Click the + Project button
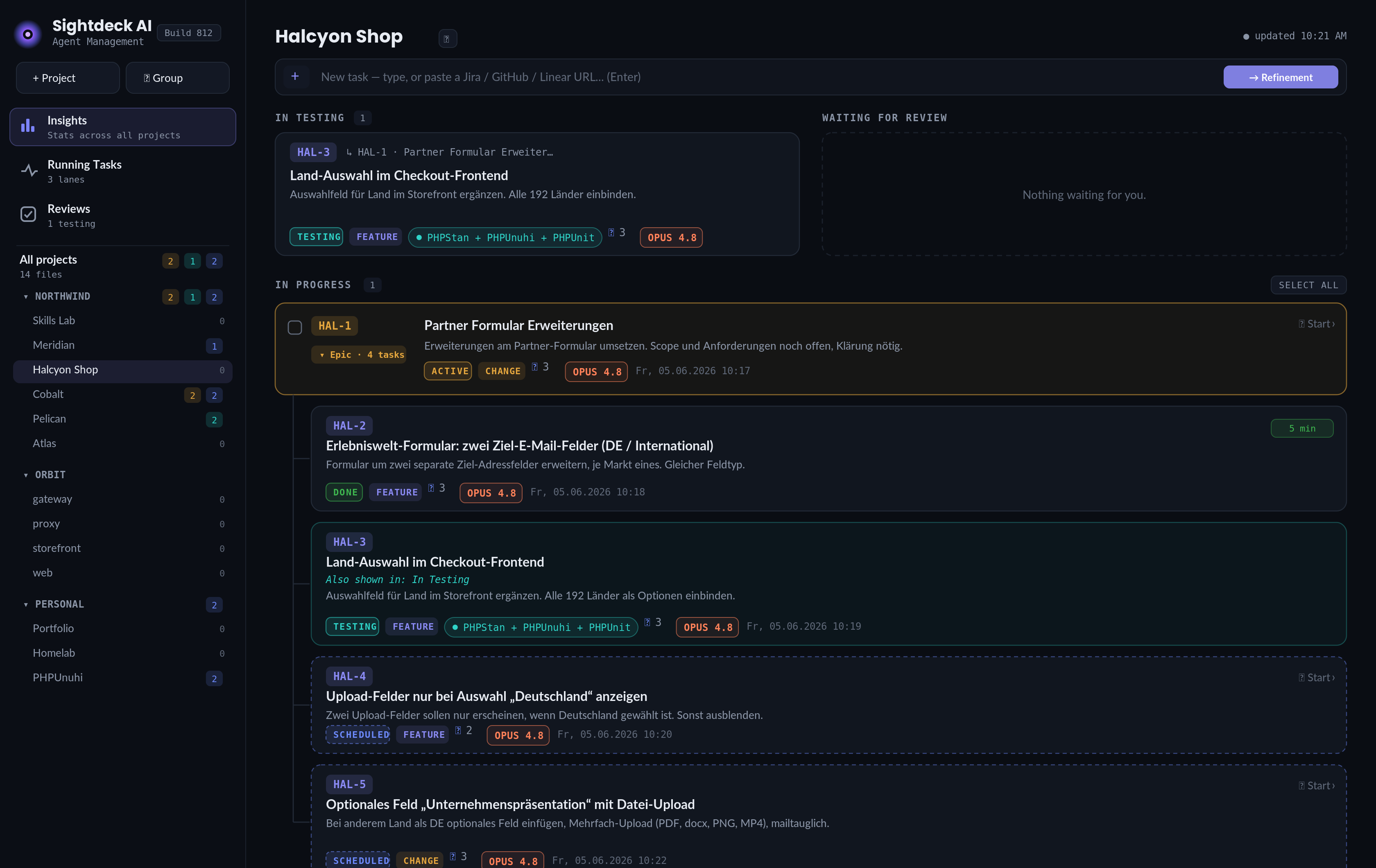This screenshot has height=868, width=1376. [68, 78]
